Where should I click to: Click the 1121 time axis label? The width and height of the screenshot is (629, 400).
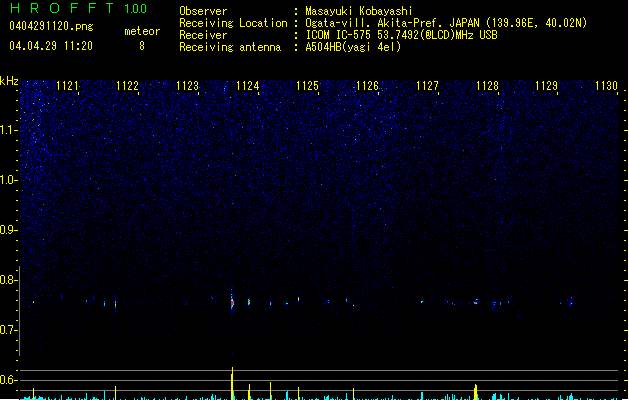(x=67, y=86)
